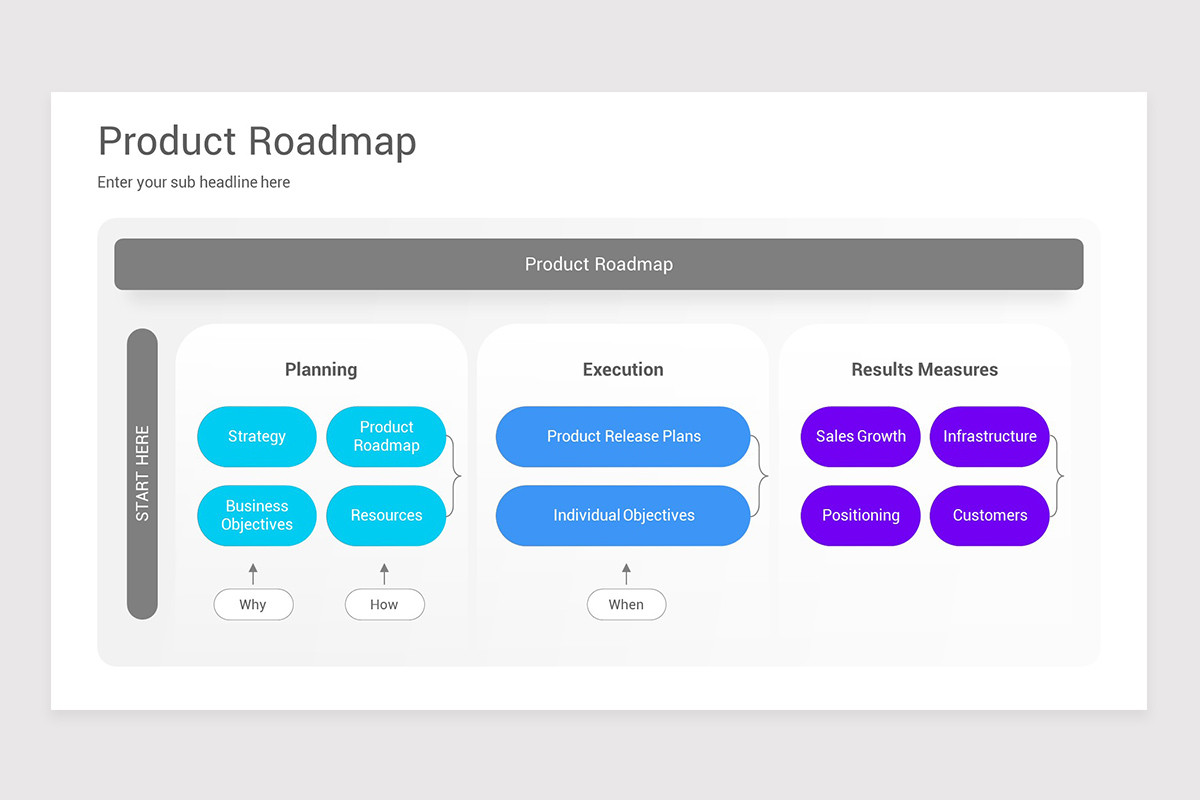Click the Planning section heading
This screenshot has height=800, width=1200.
[x=321, y=369]
